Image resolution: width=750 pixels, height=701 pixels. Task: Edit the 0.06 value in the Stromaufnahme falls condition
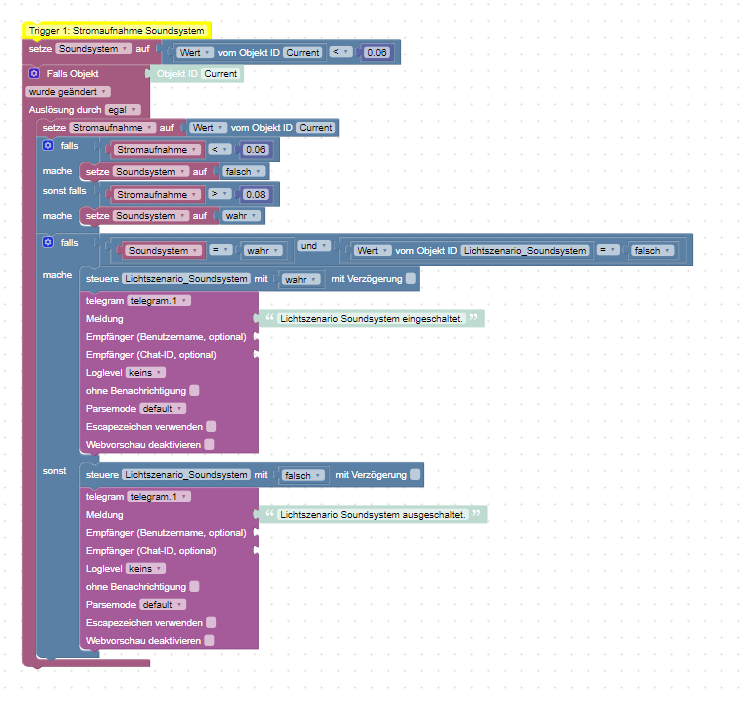point(256,150)
